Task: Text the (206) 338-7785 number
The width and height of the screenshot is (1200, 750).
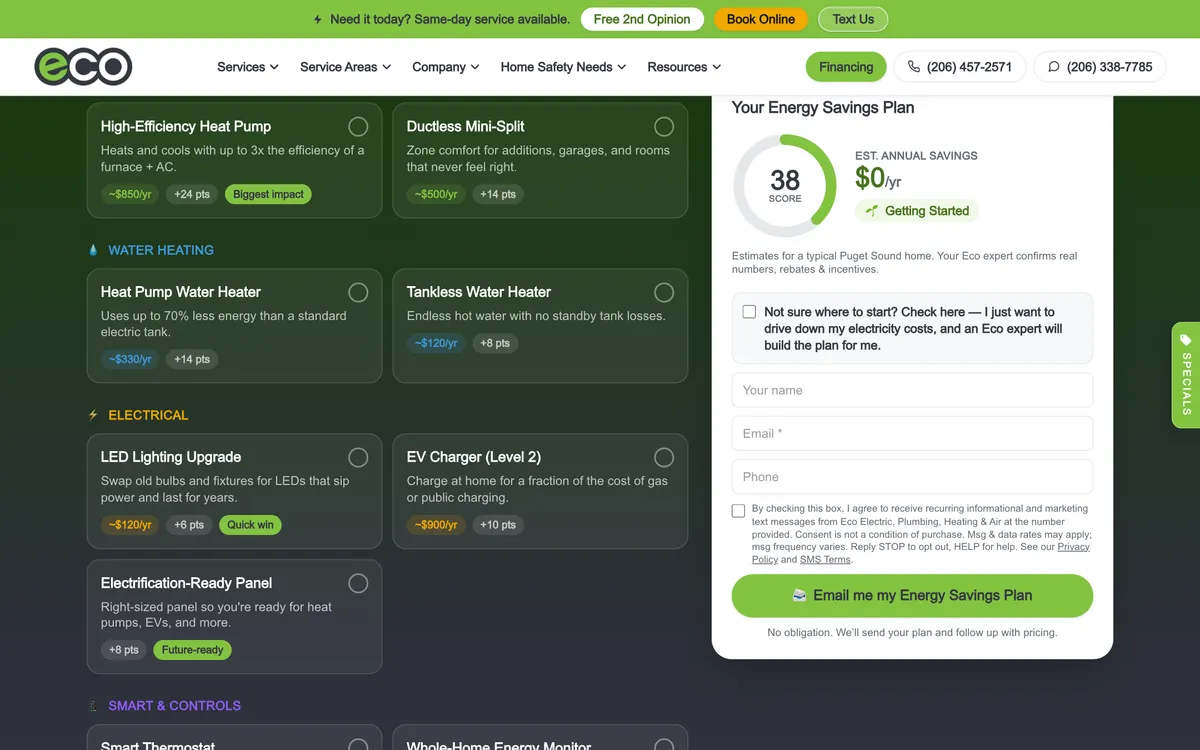Action: (x=1100, y=67)
